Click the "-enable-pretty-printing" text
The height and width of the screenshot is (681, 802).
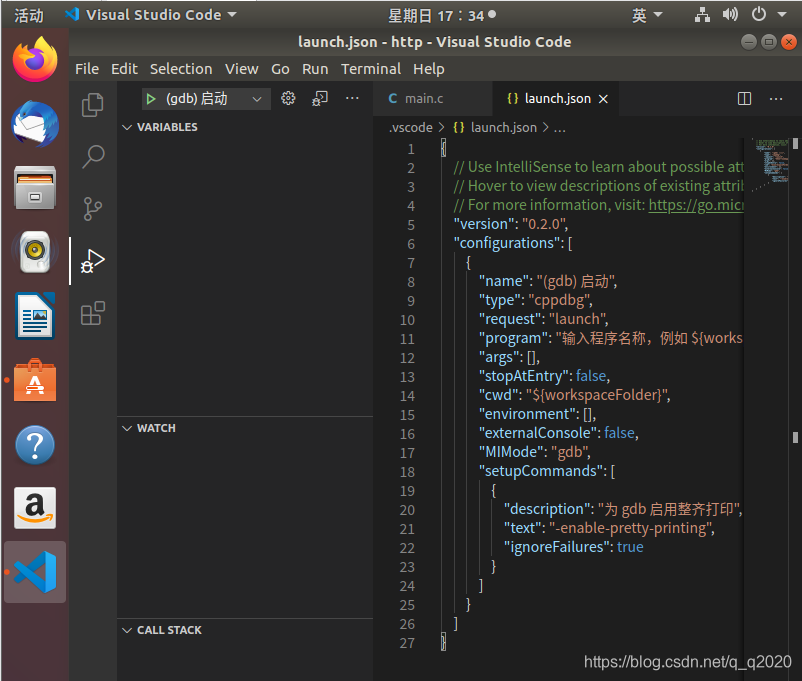[x=629, y=528]
